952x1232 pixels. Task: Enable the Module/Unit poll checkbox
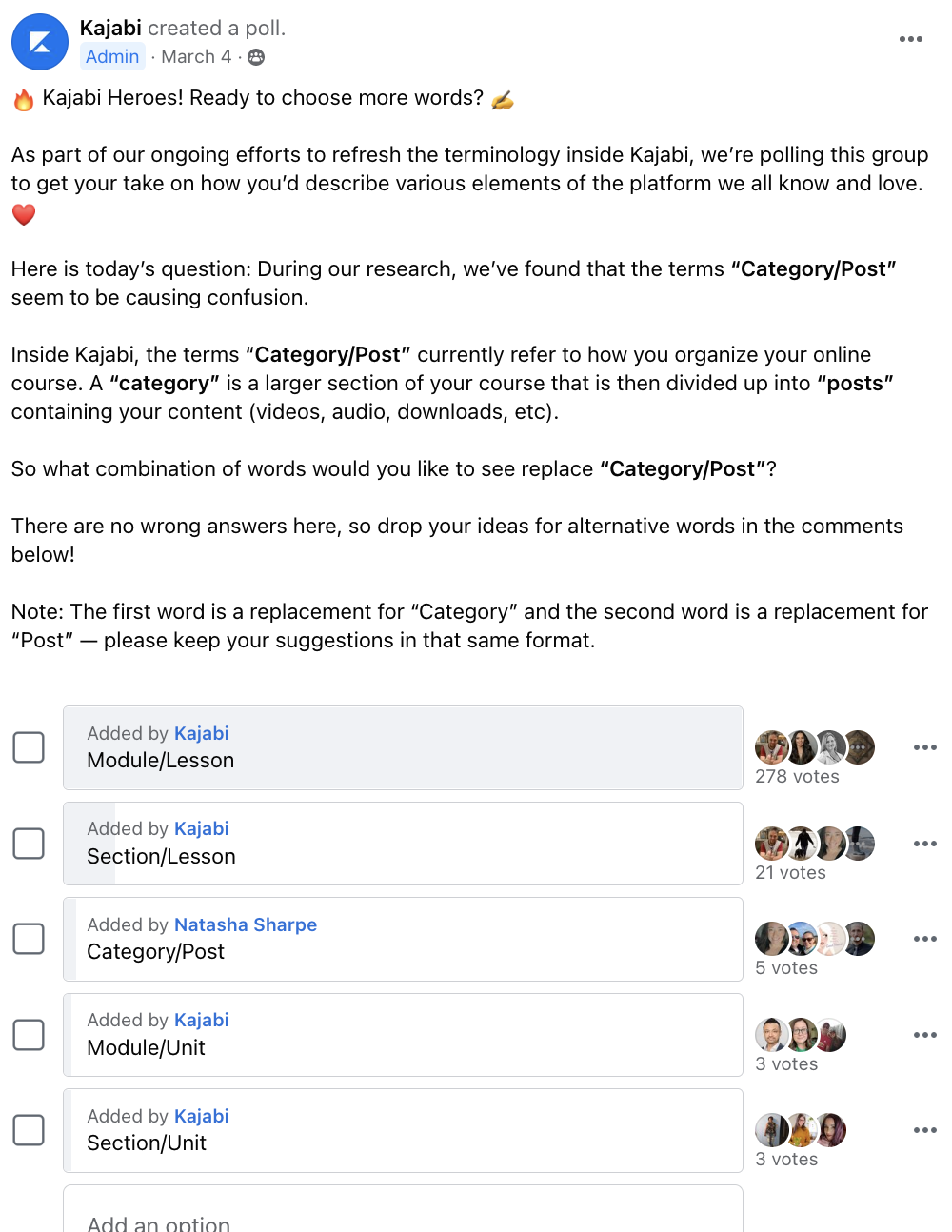[x=29, y=1035]
